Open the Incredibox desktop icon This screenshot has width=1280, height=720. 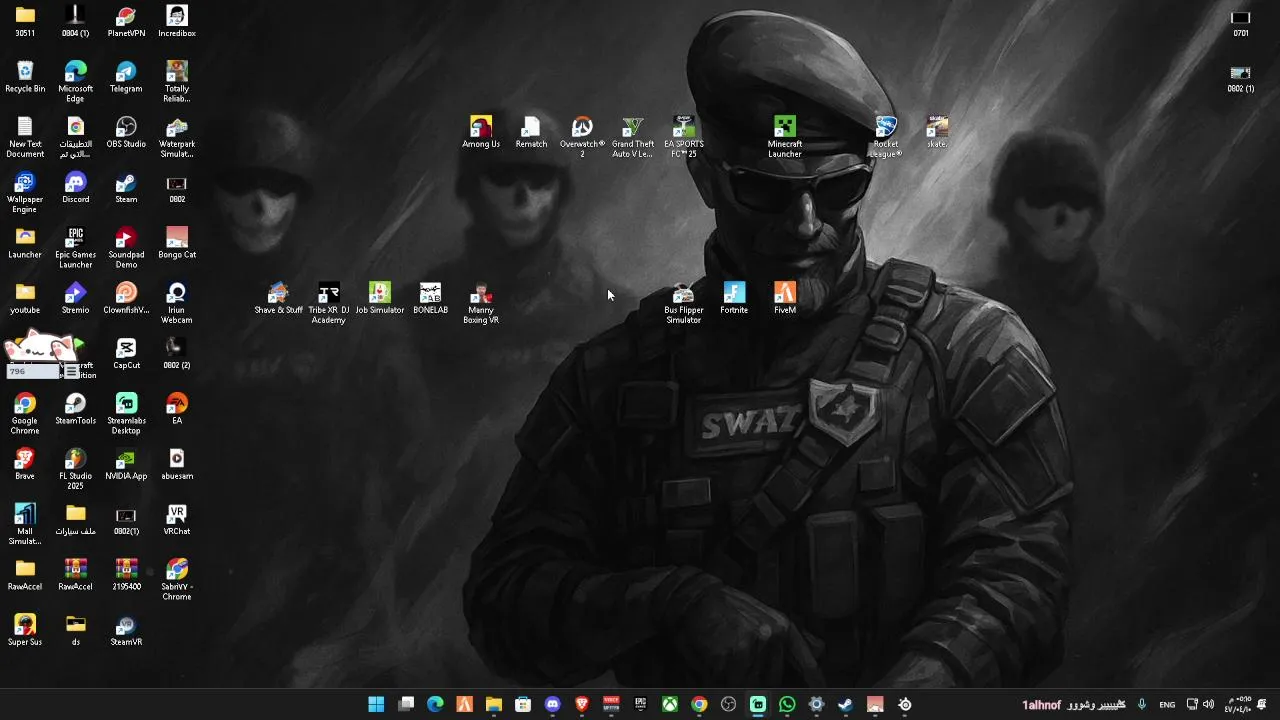pos(177,21)
